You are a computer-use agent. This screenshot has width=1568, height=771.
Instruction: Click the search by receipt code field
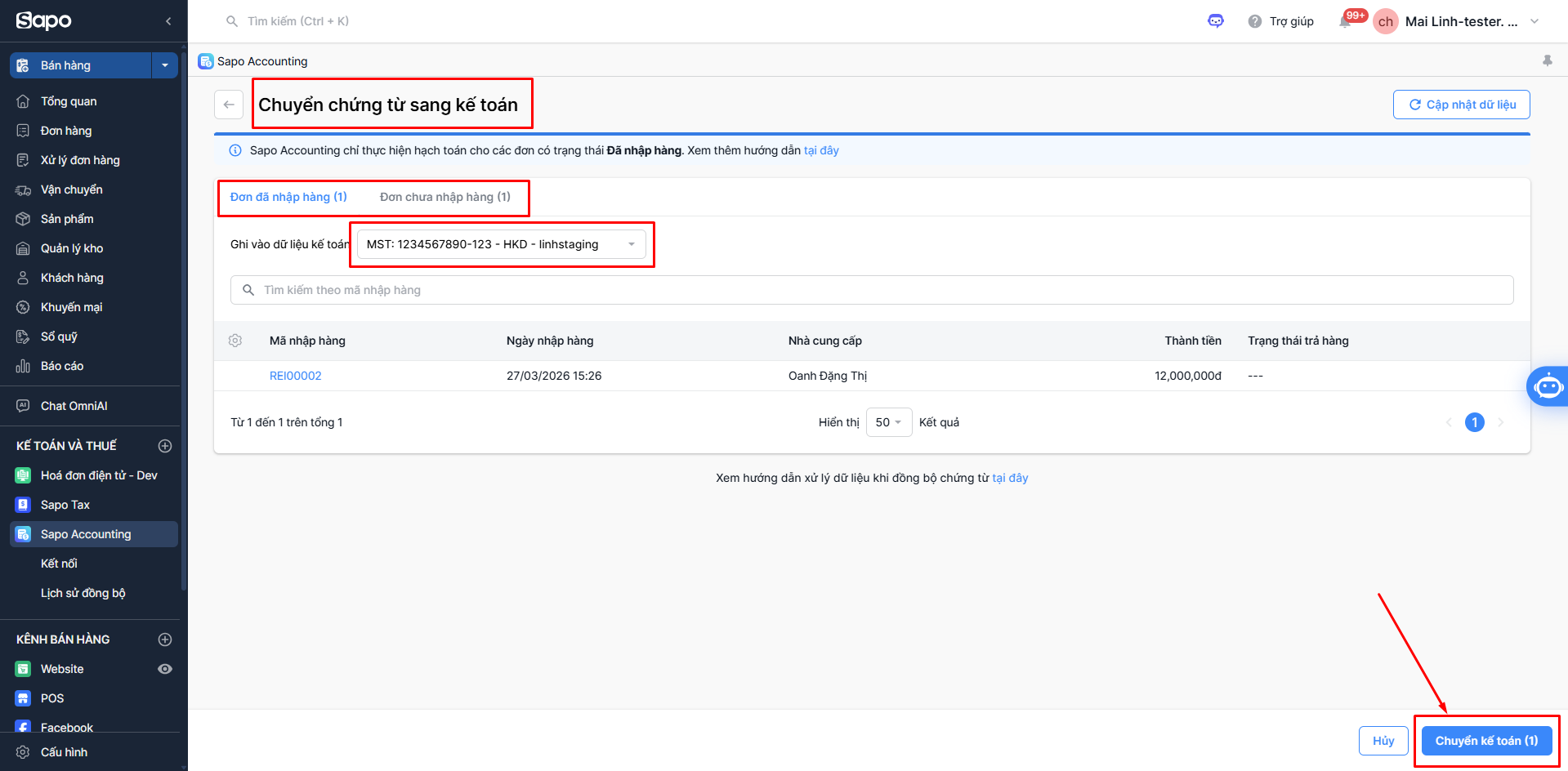click(x=872, y=290)
